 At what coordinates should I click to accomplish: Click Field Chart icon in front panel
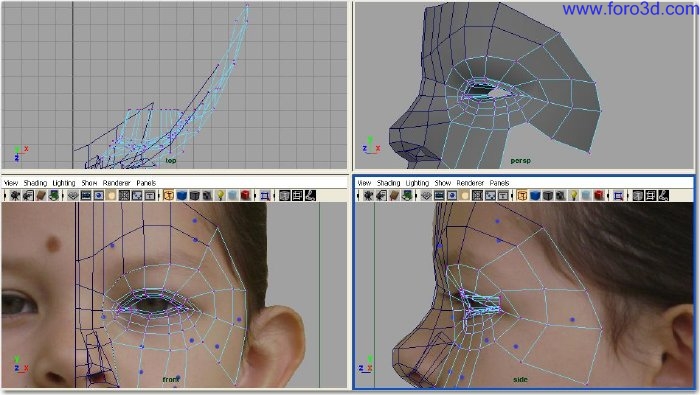click(124, 195)
